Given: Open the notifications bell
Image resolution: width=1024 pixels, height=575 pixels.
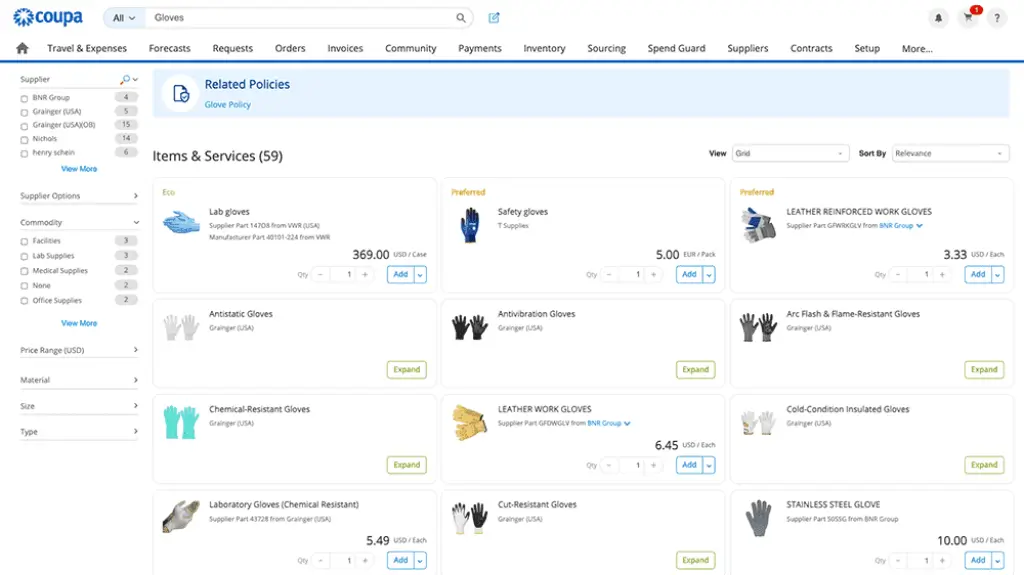Looking at the screenshot, I should coord(938,18).
